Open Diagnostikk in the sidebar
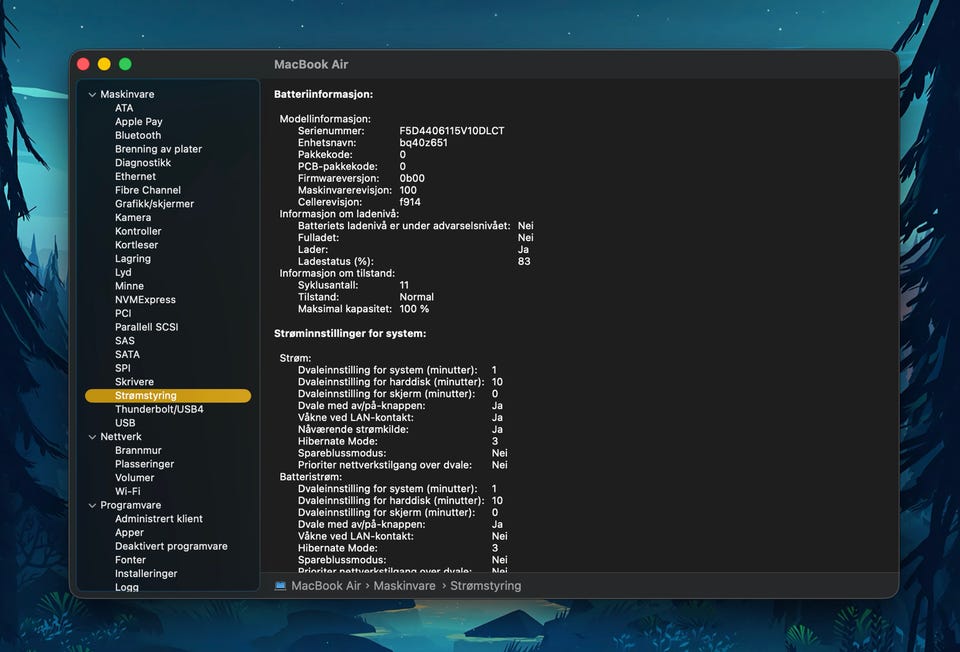The image size is (960, 652). coord(143,163)
